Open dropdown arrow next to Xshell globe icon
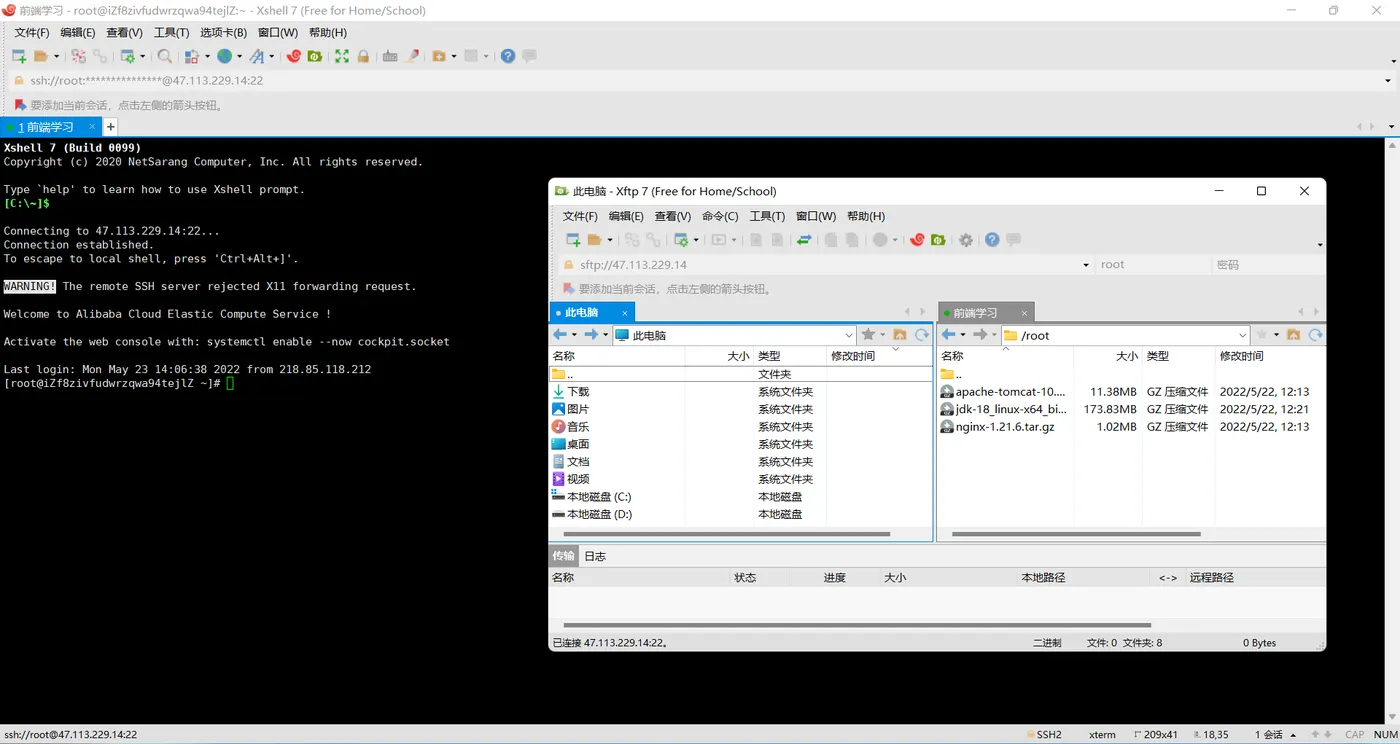The height and width of the screenshot is (744, 1400). pyautogui.click(x=238, y=57)
